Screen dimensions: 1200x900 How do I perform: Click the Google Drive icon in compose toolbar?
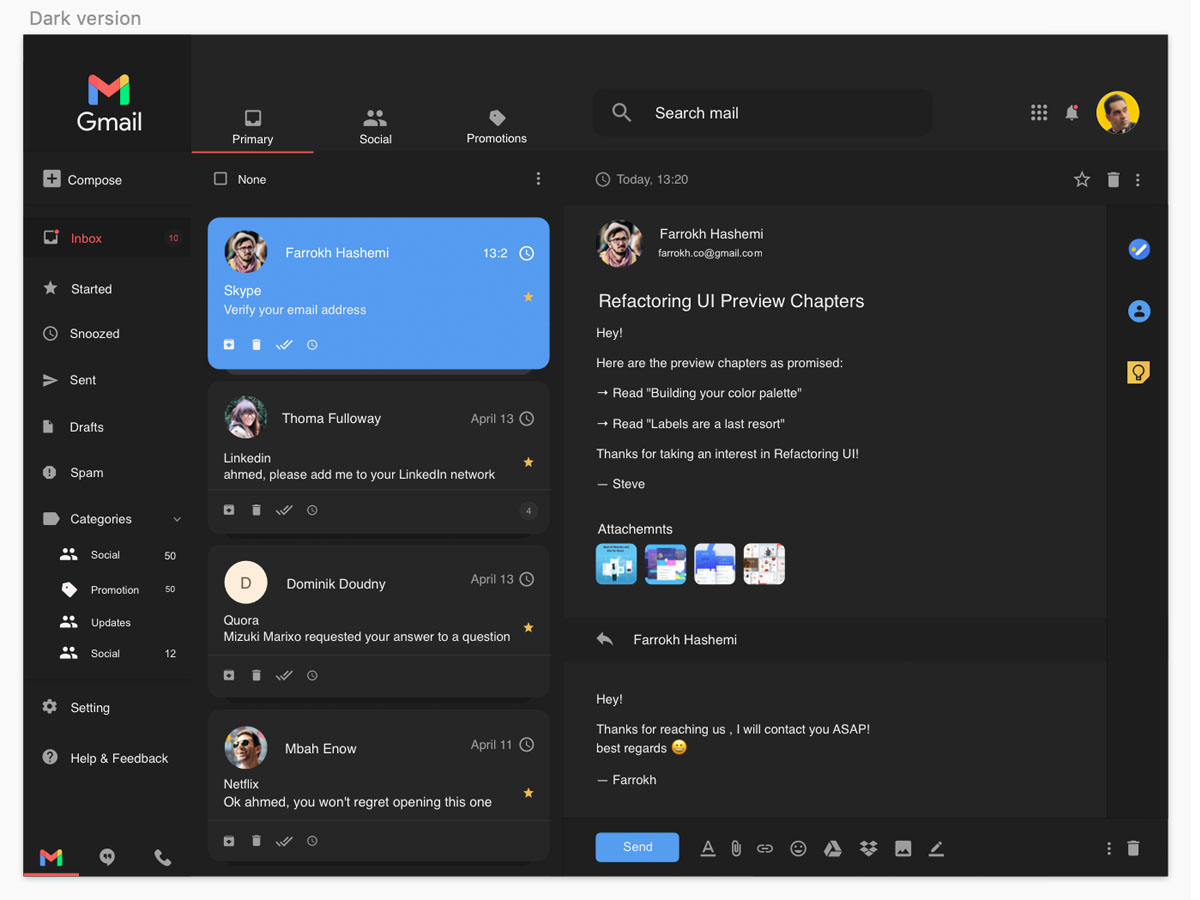[x=832, y=849]
